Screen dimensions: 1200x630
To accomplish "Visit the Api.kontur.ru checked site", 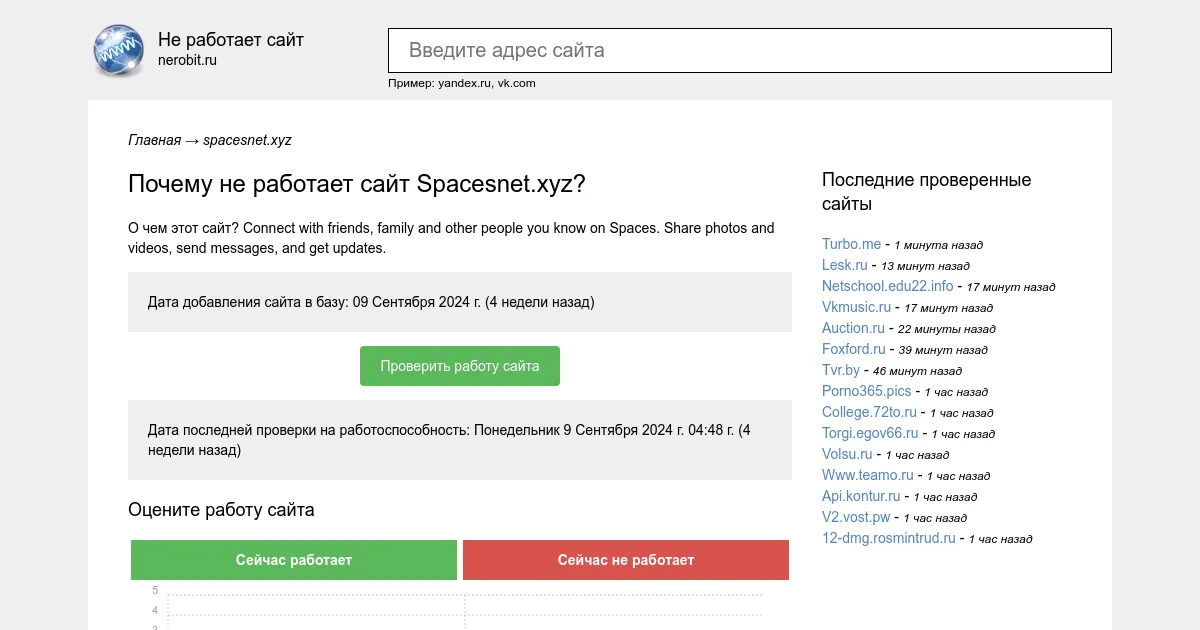I will (861, 496).
